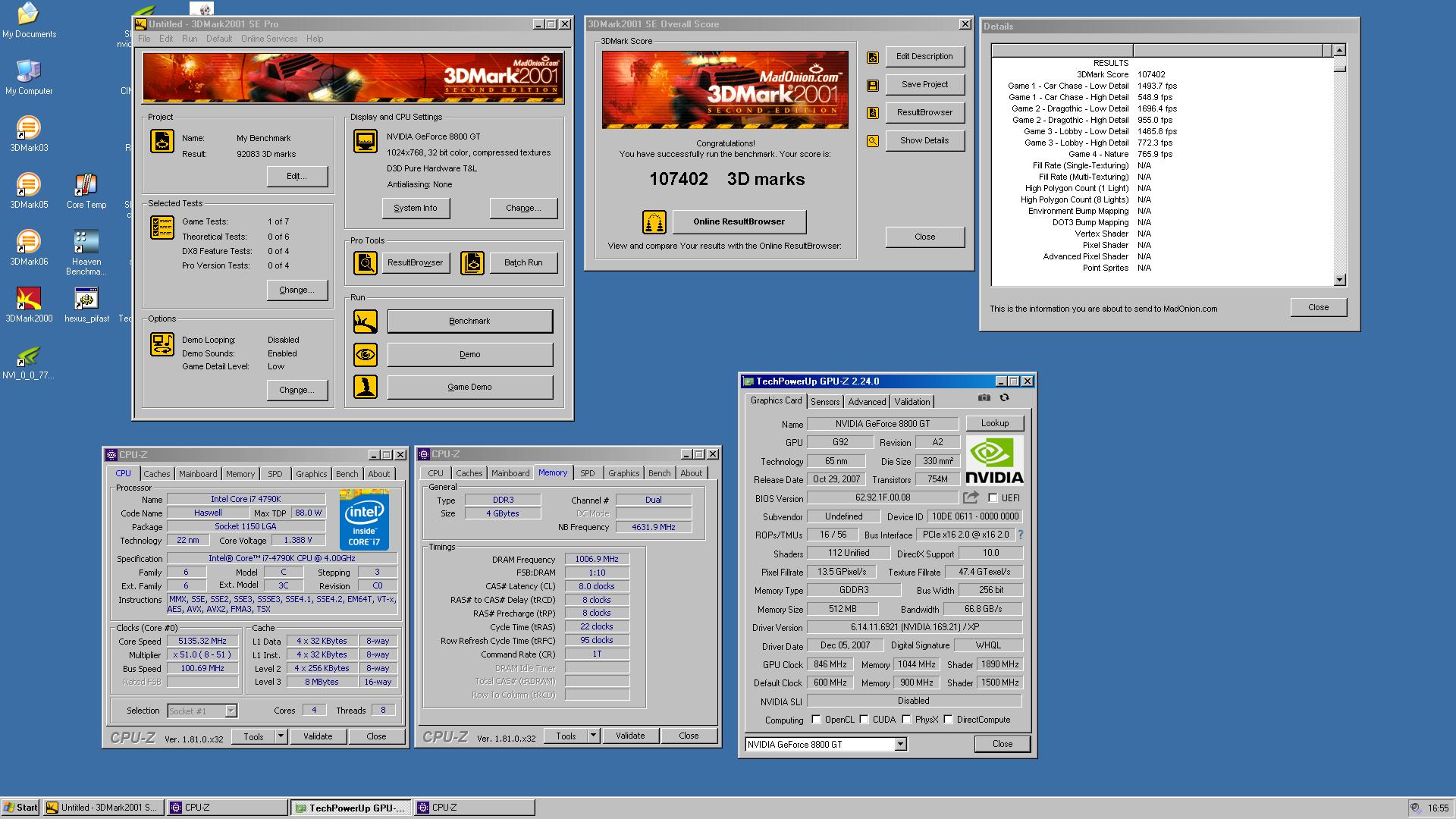
Task: Click the Options icon in 3DMark2001
Action: click(162, 344)
